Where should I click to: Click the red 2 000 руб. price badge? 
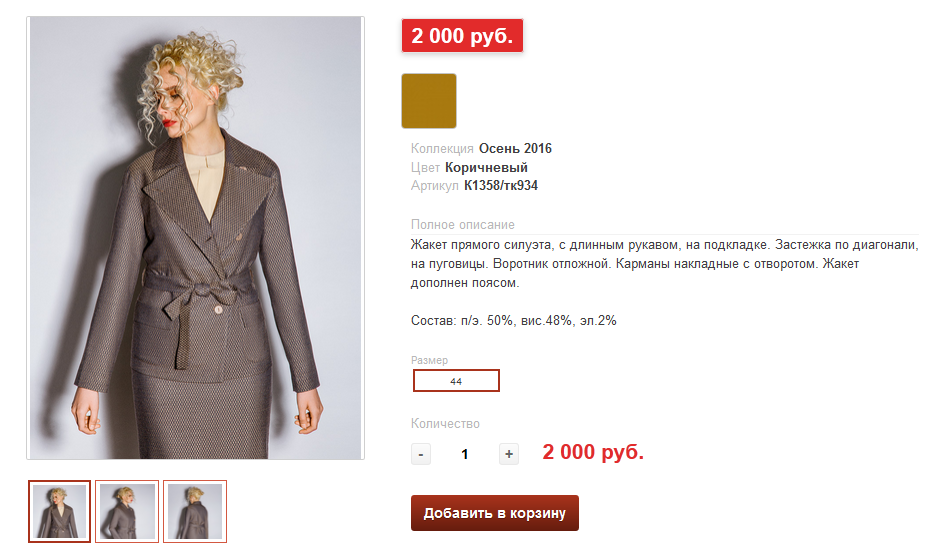(x=462, y=36)
